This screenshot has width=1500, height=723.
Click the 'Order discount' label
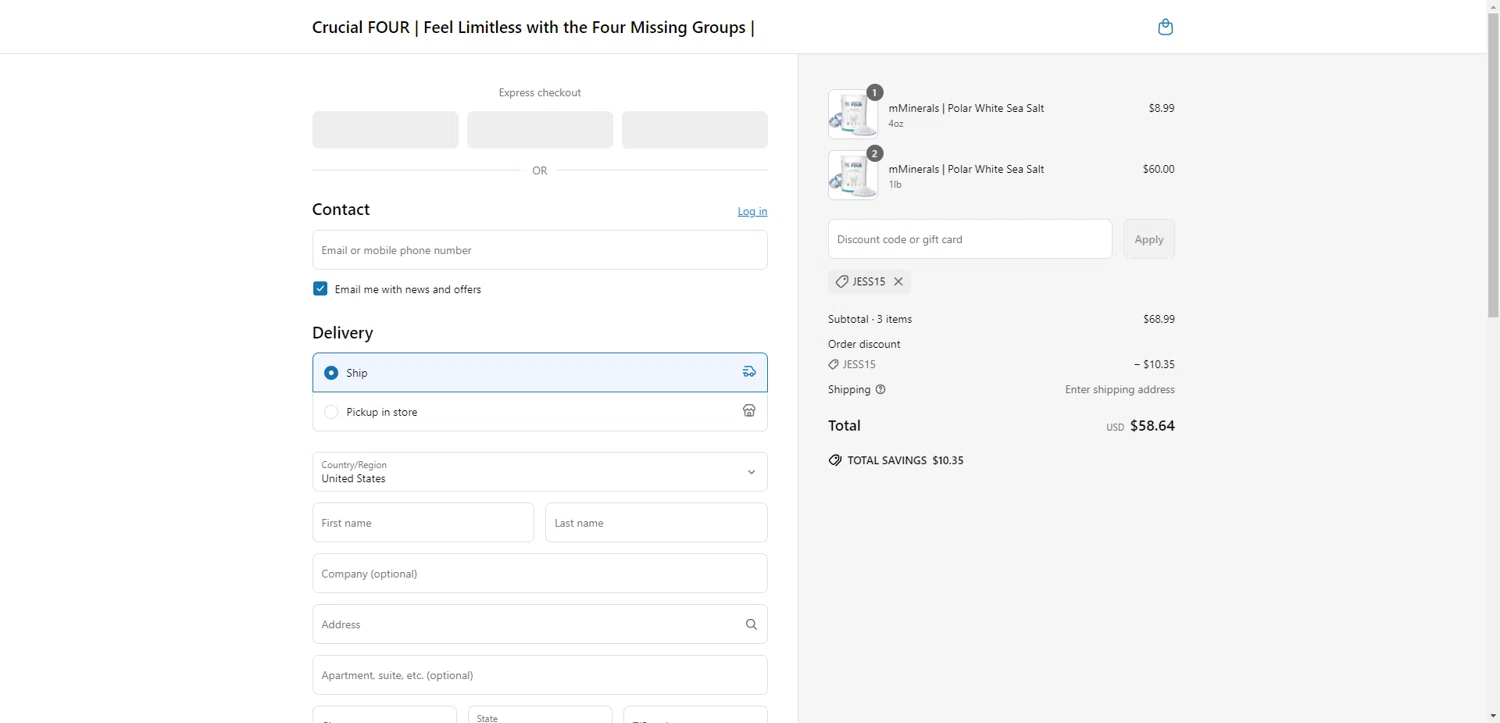click(864, 344)
